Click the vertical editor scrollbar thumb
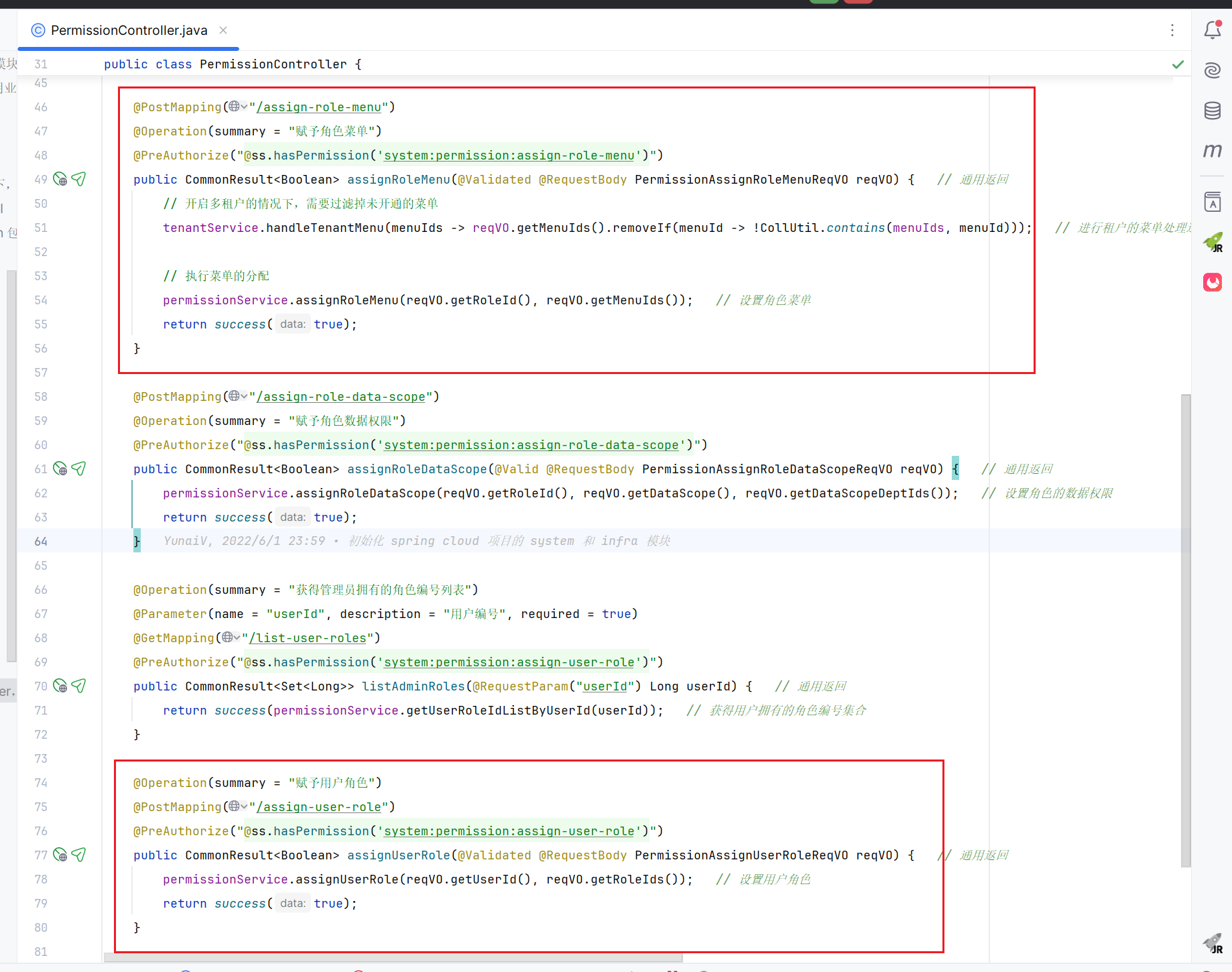This screenshot has width=1232, height=972. click(1186, 630)
